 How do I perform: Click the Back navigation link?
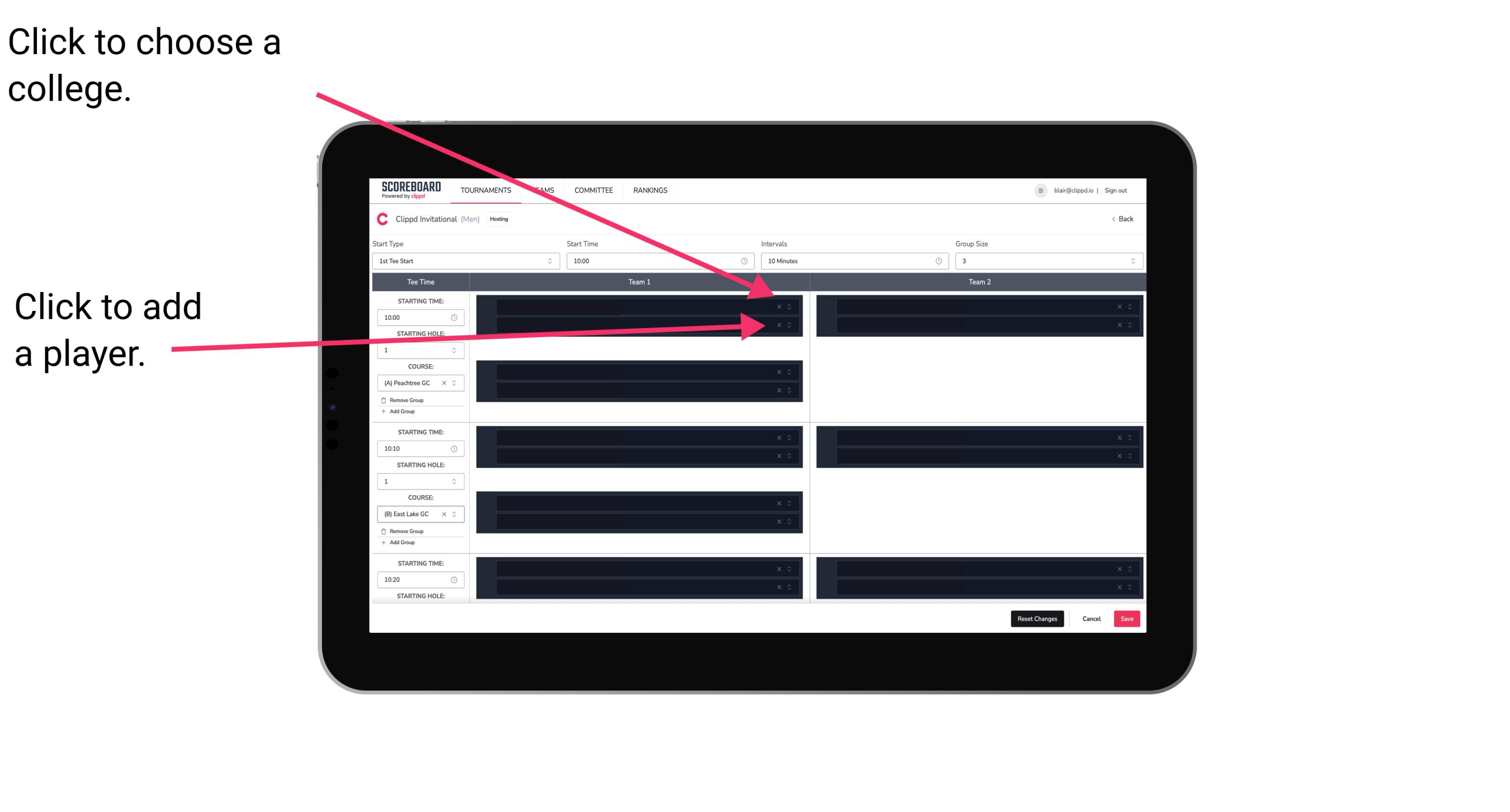coord(1121,218)
